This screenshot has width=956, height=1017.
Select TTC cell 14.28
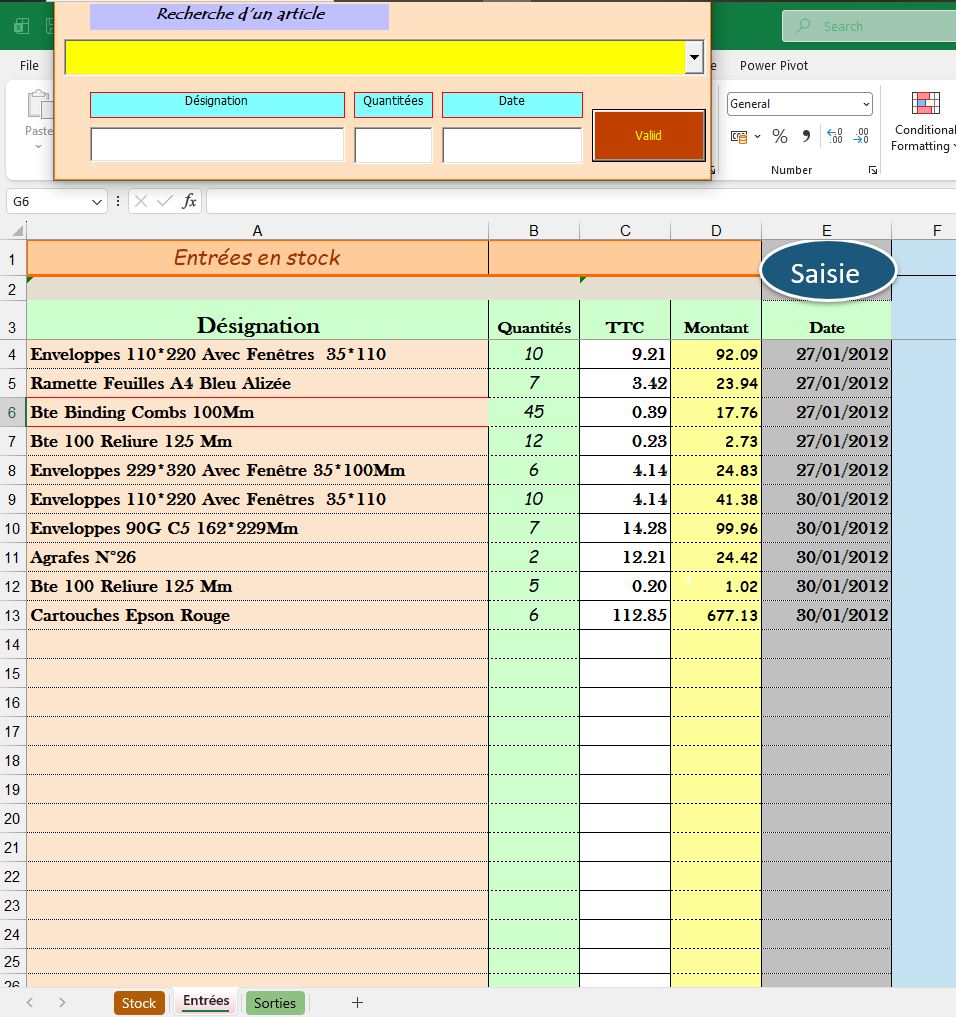point(625,529)
